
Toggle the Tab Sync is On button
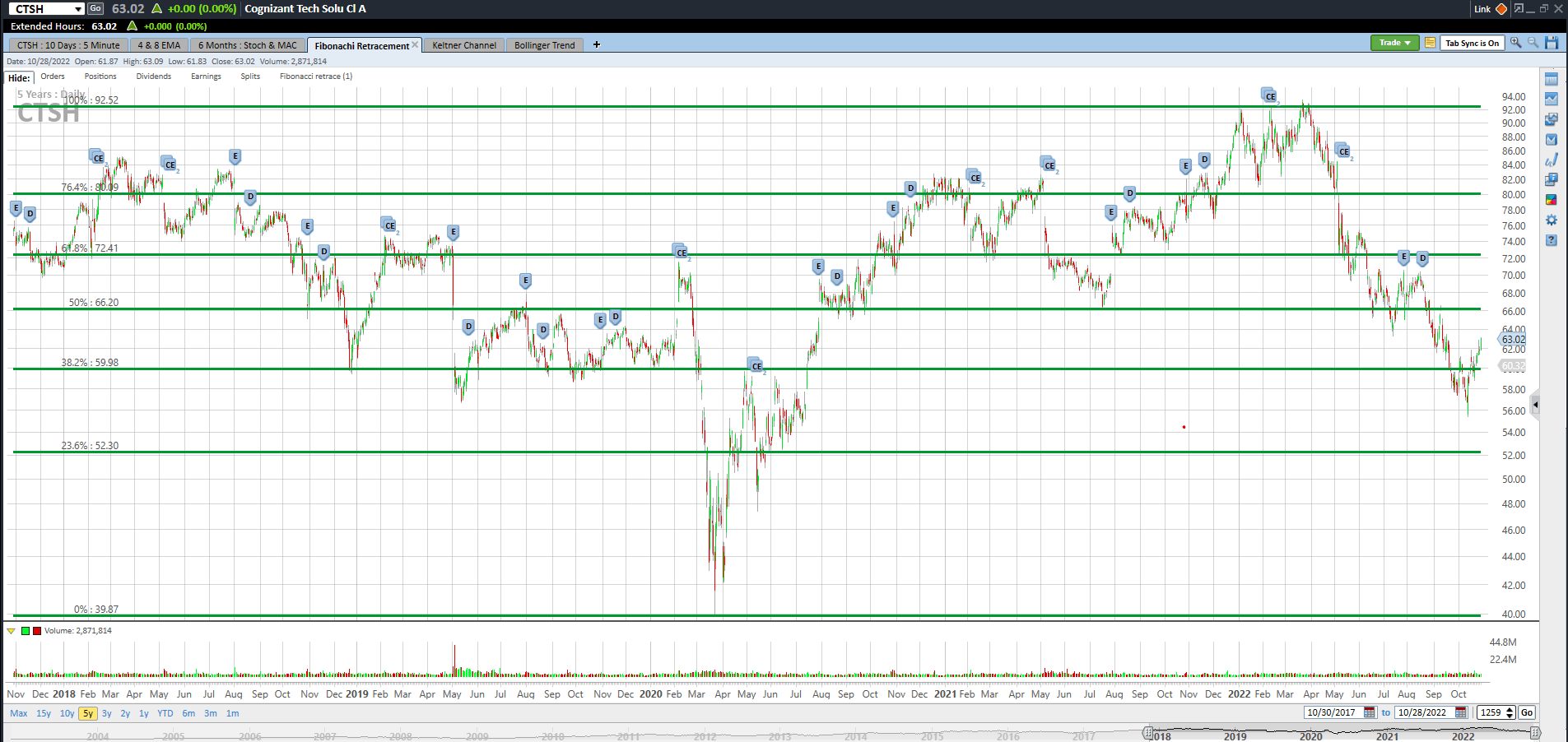(x=1472, y=43)
